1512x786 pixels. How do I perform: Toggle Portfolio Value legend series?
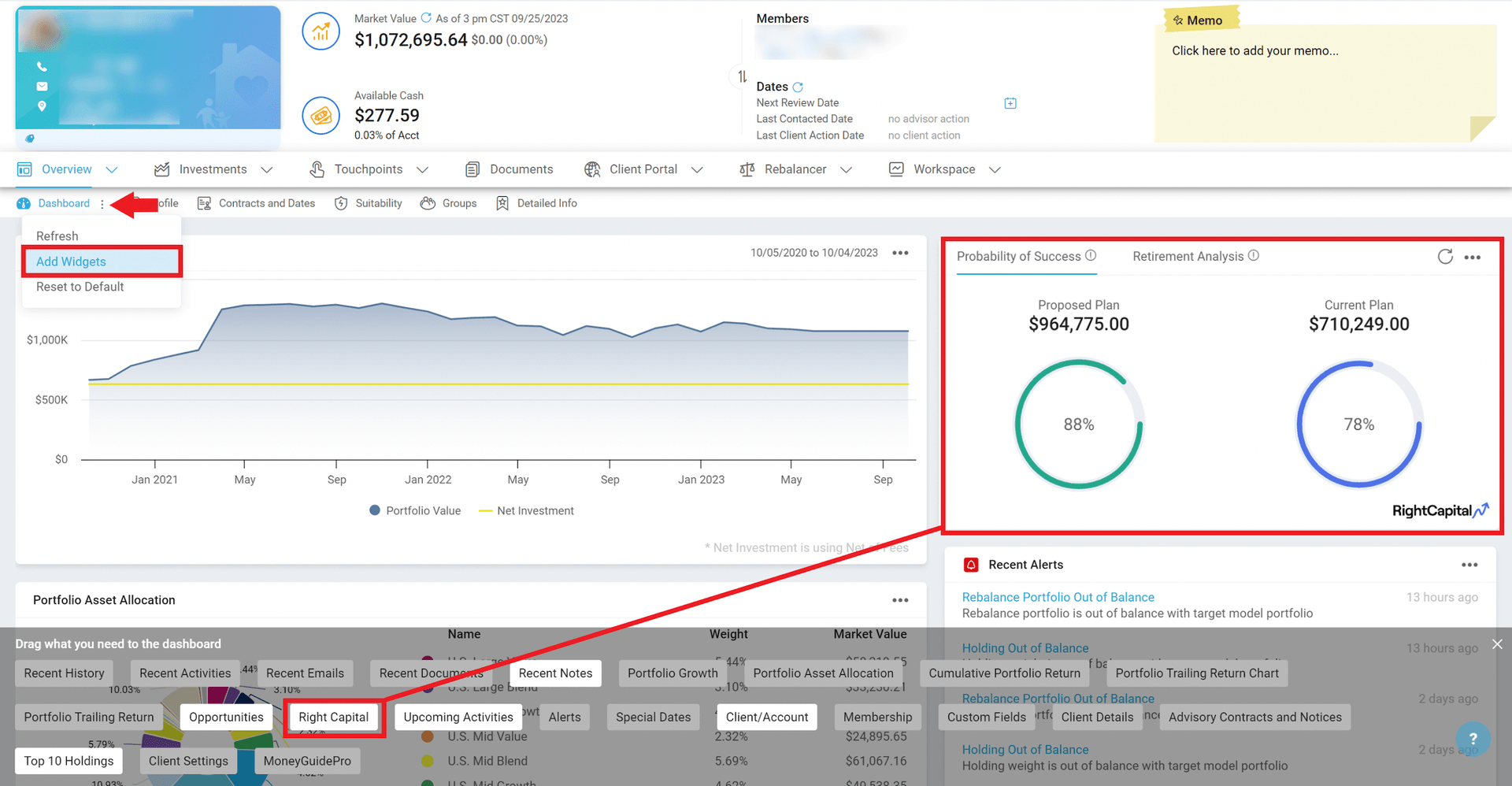(x=415, y=510)
